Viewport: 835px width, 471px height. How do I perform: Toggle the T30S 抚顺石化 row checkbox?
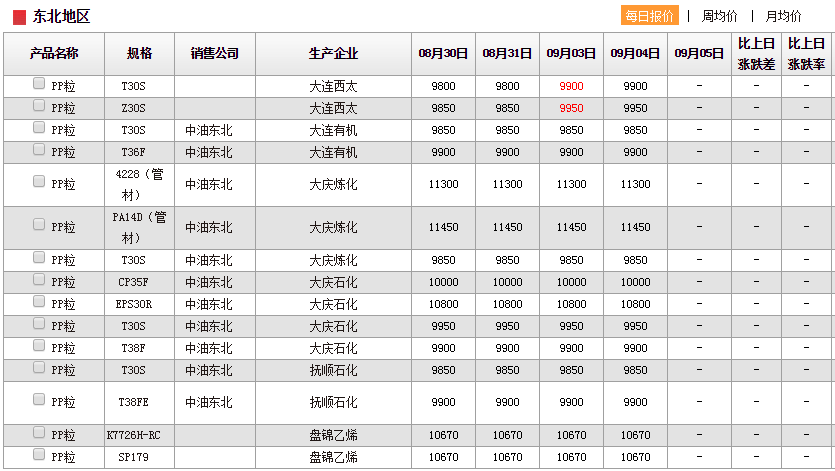point(38,368)
